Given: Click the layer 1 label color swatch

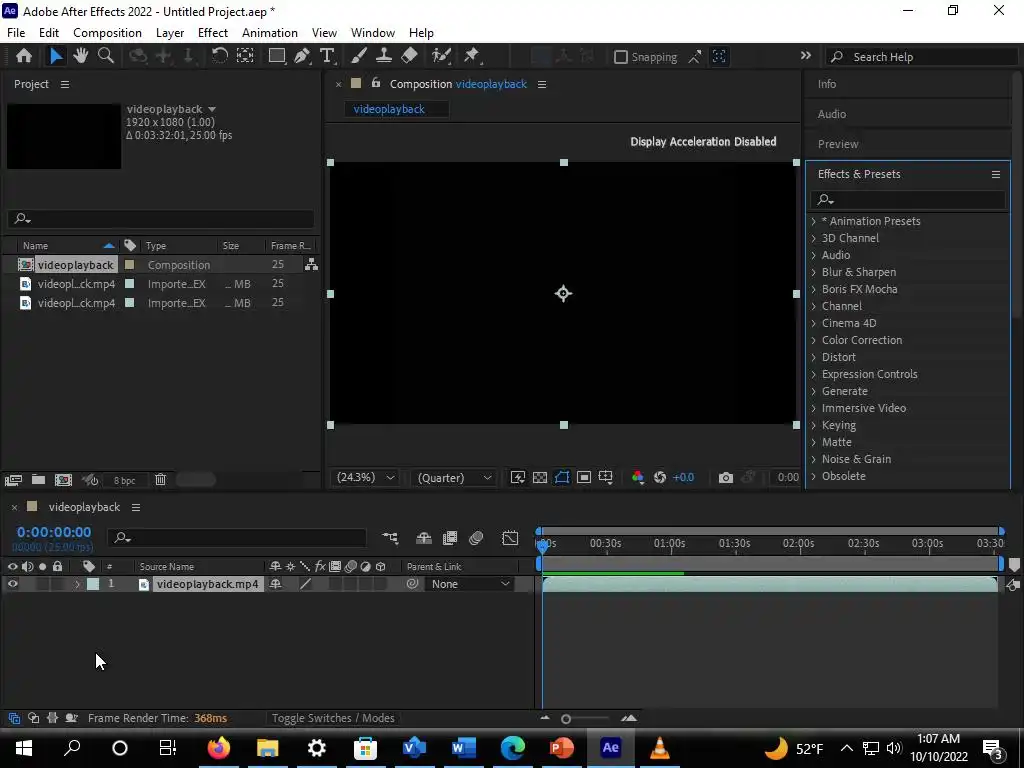Looking at the screenshot, I should (93, 584).
